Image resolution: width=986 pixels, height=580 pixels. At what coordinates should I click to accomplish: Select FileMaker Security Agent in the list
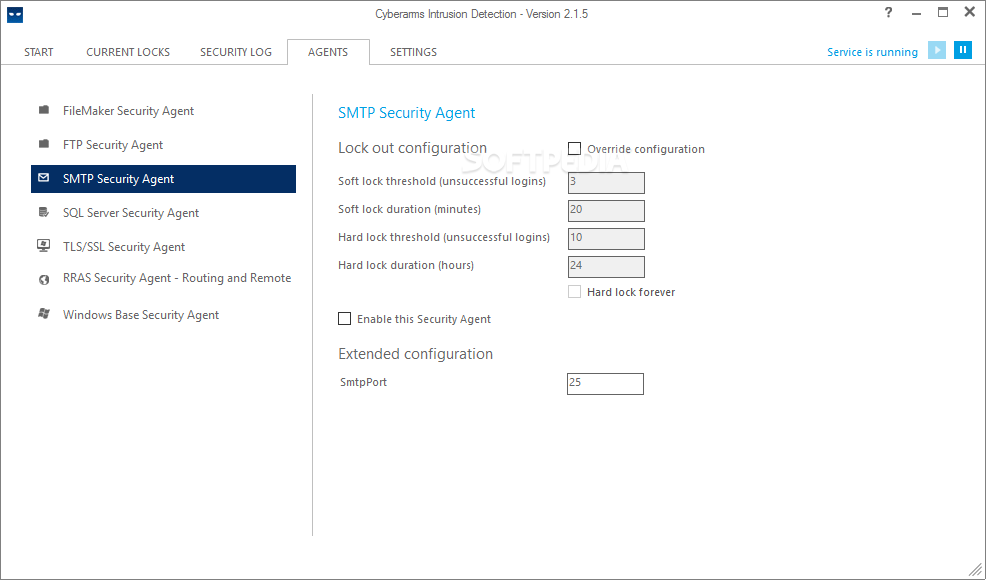coord(163,111)
